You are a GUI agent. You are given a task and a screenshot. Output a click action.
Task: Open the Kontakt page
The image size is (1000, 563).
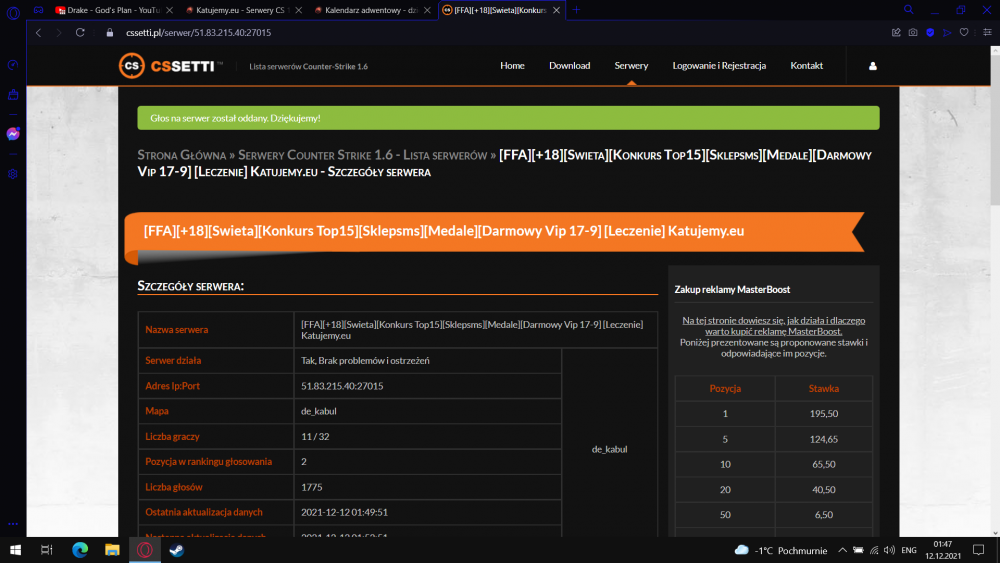pos(807,66)
